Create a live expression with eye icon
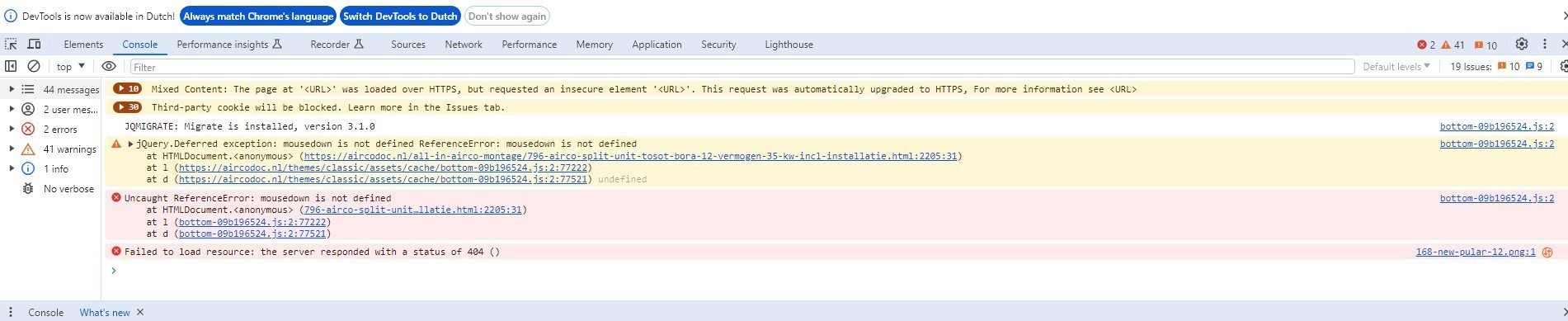Viewport: 1568px width, 321px height. [108, 66]
